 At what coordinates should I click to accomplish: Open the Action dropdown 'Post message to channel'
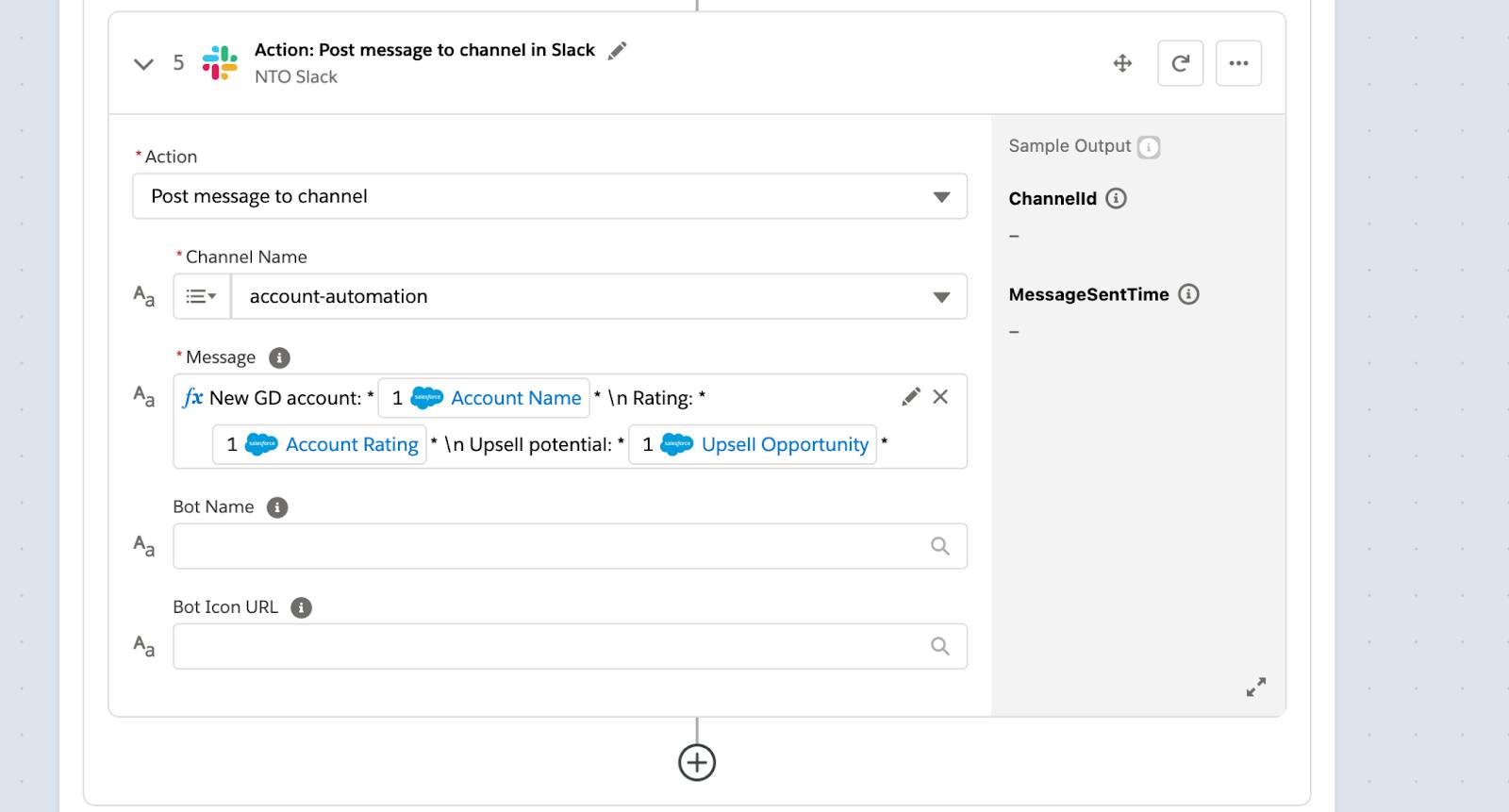click(550, 196)
